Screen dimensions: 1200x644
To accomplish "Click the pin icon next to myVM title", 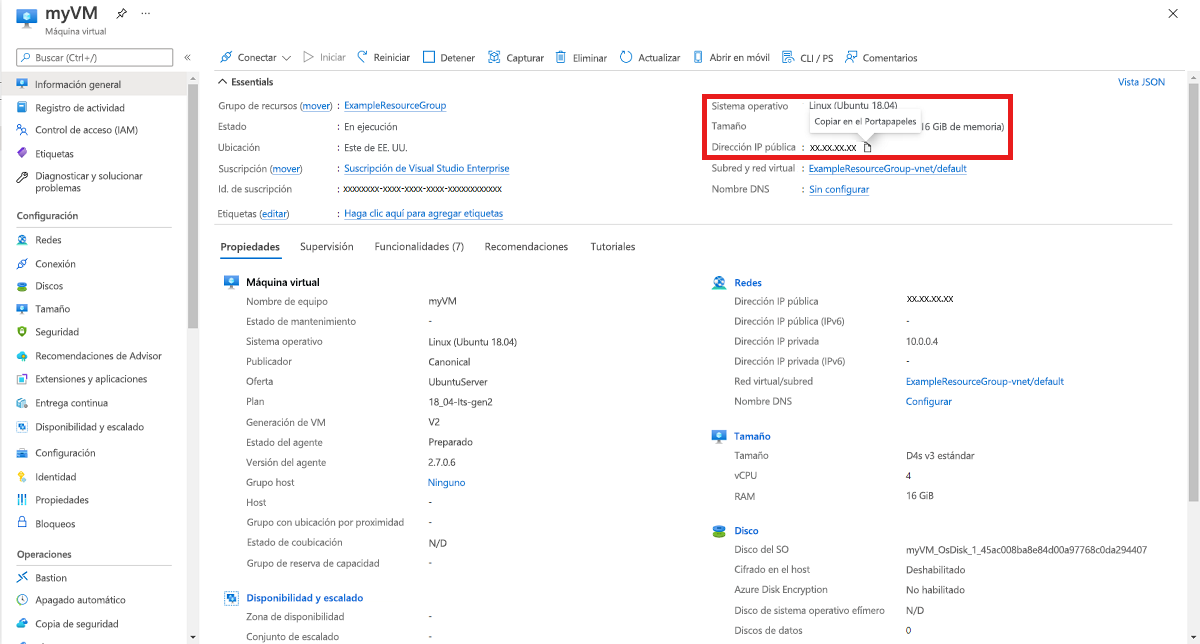I will (122, 14).
